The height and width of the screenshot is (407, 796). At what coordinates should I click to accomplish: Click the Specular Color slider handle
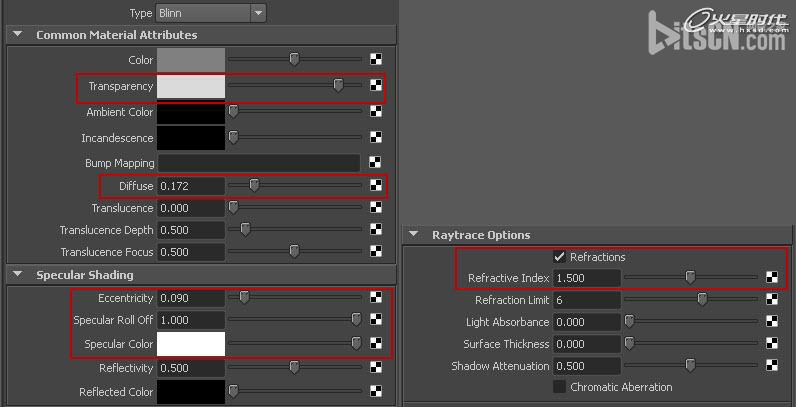click(356, 343)
